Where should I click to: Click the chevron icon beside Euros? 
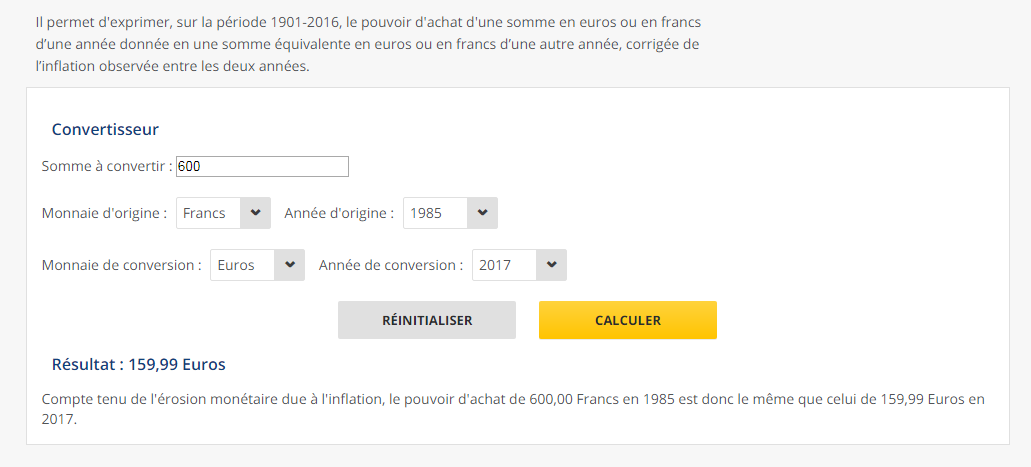point(290,265)
